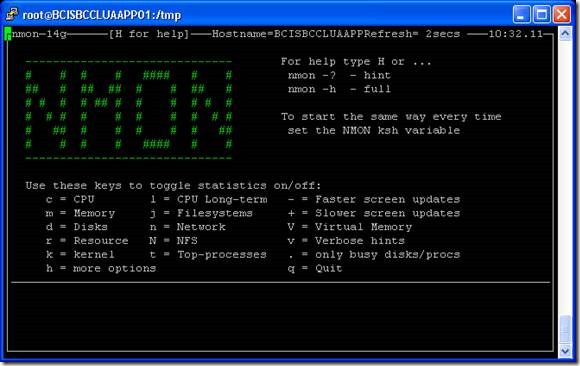This screenshot has height=366, width=580.
Task: Click the green NMON ASCII logo
Action: tap(129, 110)
